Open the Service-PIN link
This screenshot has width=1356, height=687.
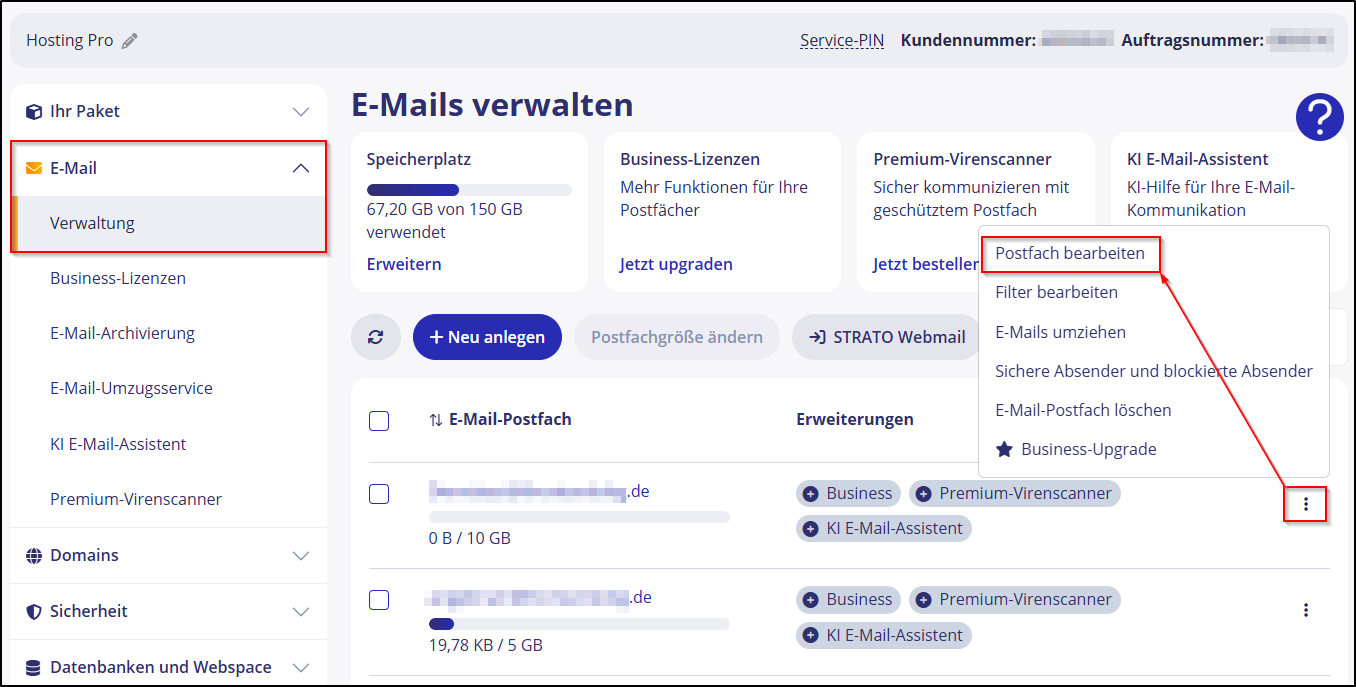click(x=841, y=40)
